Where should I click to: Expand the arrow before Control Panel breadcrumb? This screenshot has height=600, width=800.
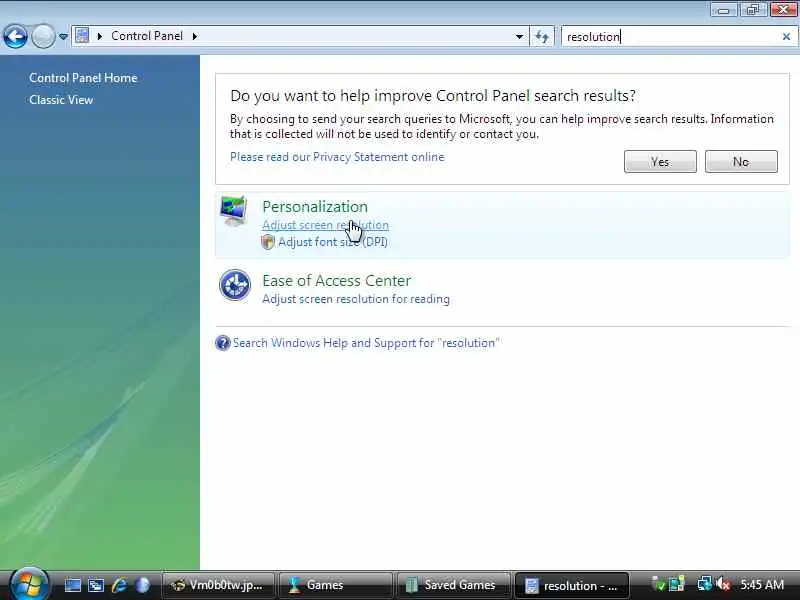tap(99, 36)
